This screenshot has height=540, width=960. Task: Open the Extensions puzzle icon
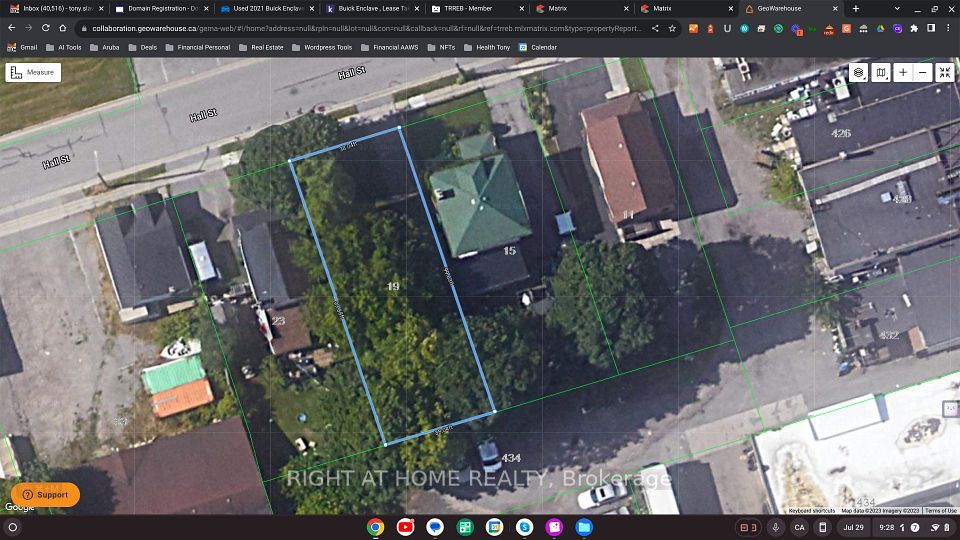point(914,28)
